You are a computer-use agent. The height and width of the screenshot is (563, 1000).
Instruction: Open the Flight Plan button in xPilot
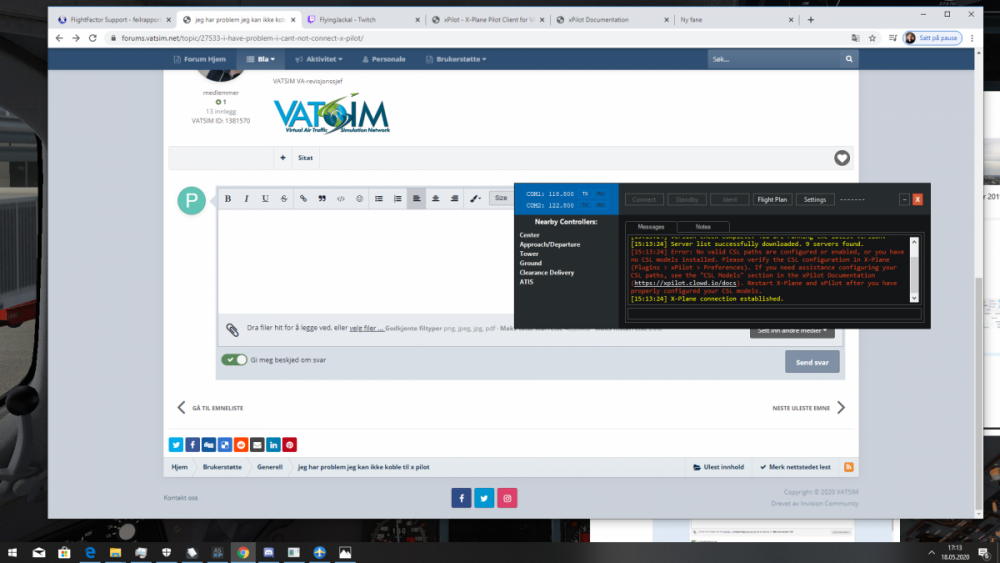tap(771, 199)
